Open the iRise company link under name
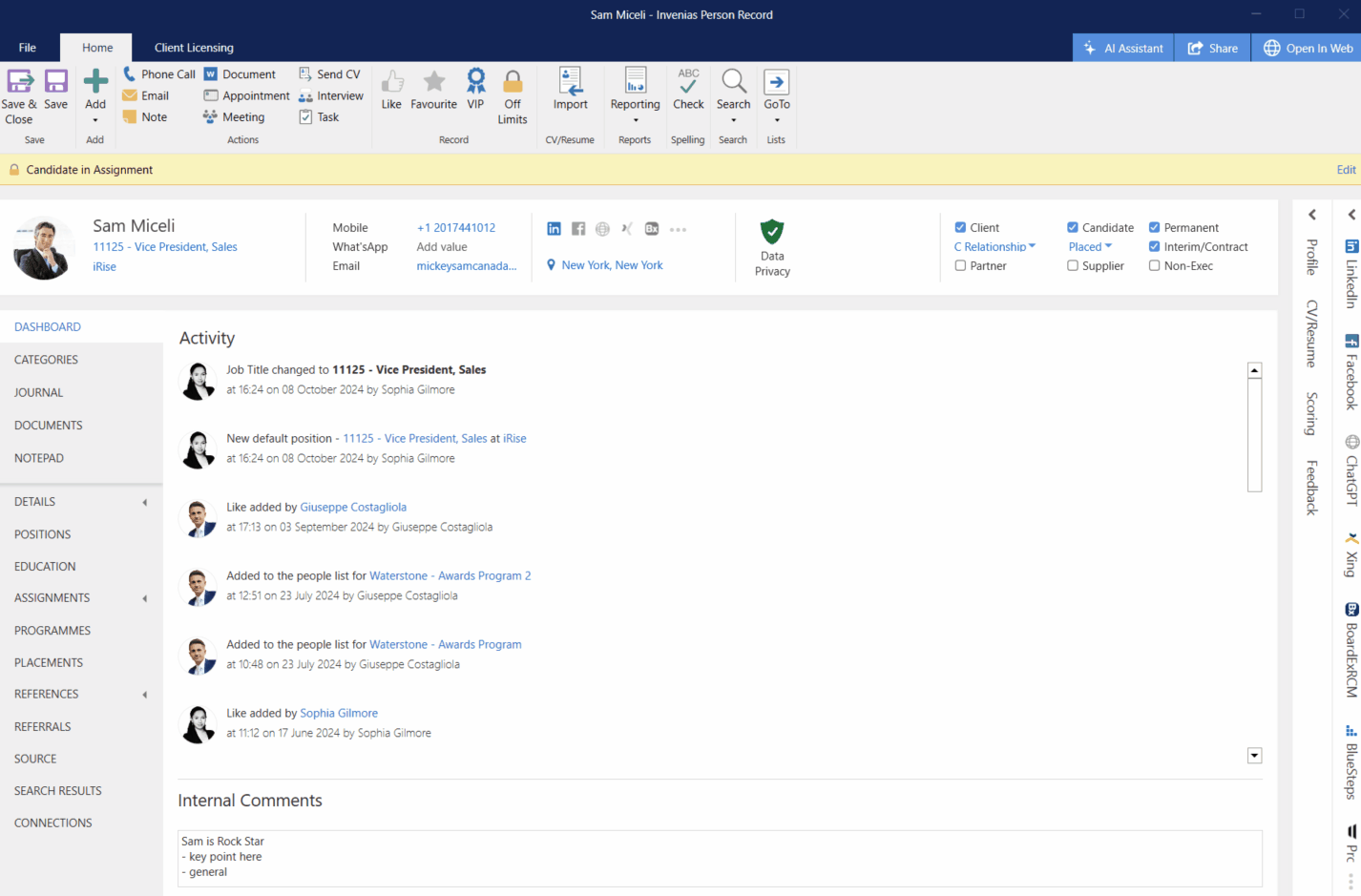1361x896 pixels. coord(104,267)
